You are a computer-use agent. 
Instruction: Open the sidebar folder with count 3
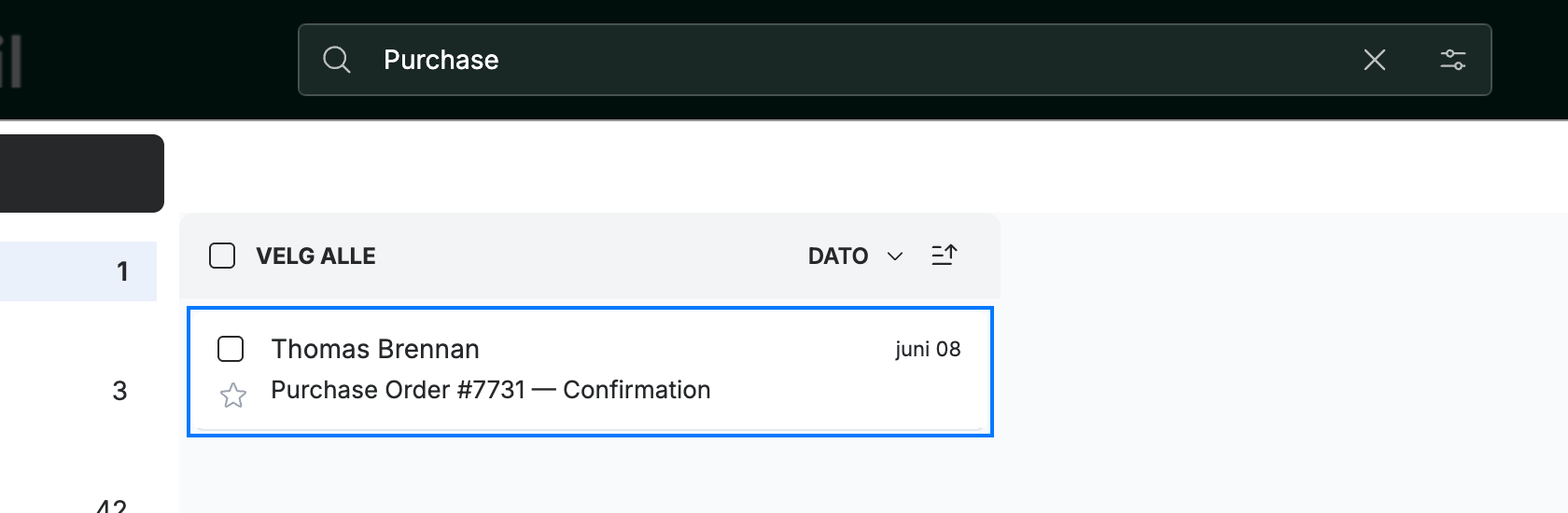click(x=78, y=391)
